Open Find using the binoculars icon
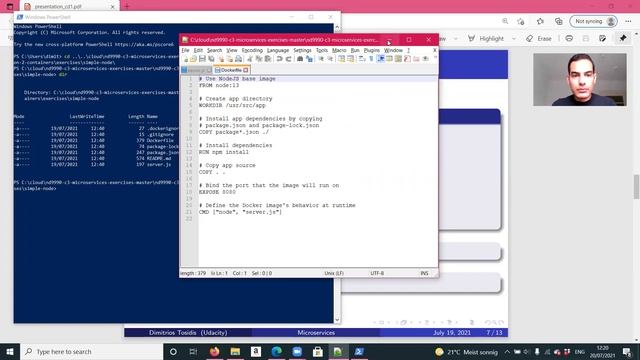640x360 pixels. point(300,59)
